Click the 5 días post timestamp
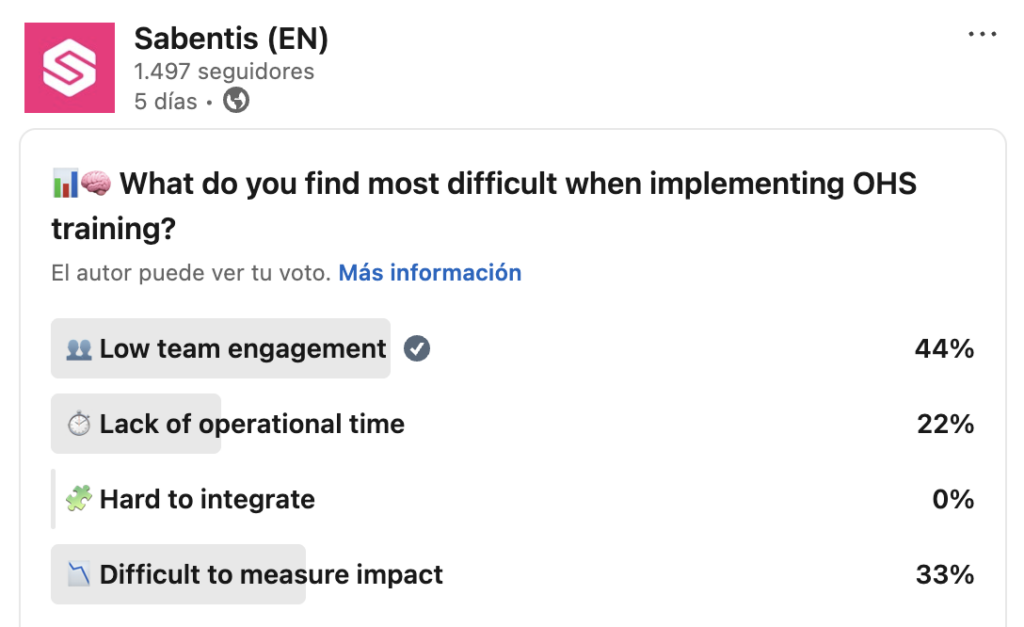Image resolution: width=1024 pixels, height=627 pixels. (x=166, y=101)
